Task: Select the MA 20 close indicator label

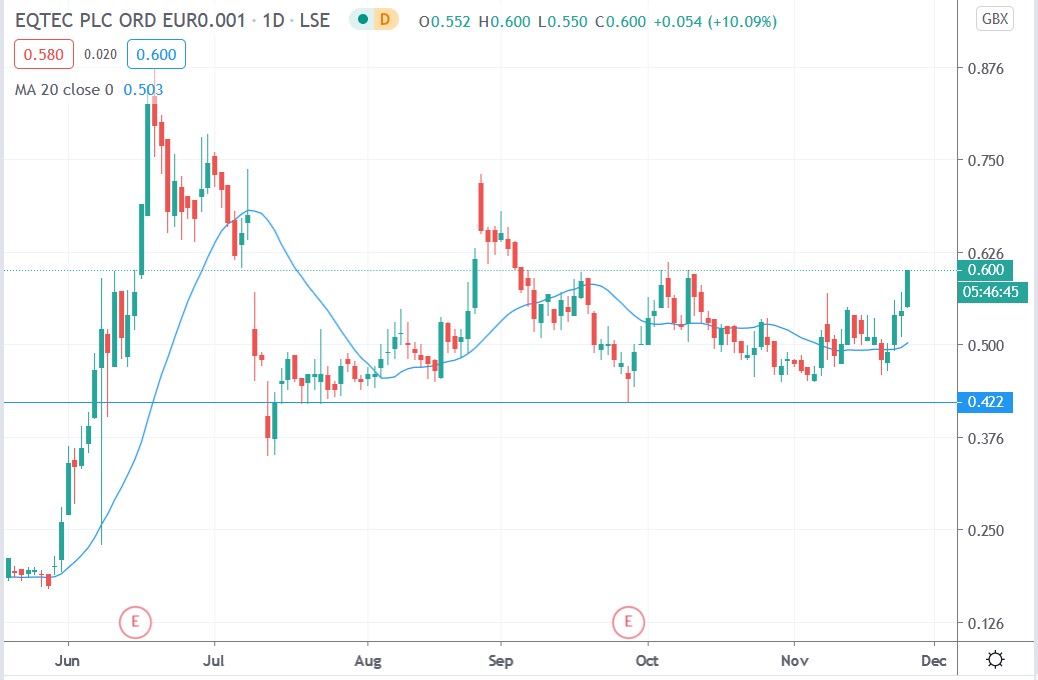Action: (x=58, y=90)
